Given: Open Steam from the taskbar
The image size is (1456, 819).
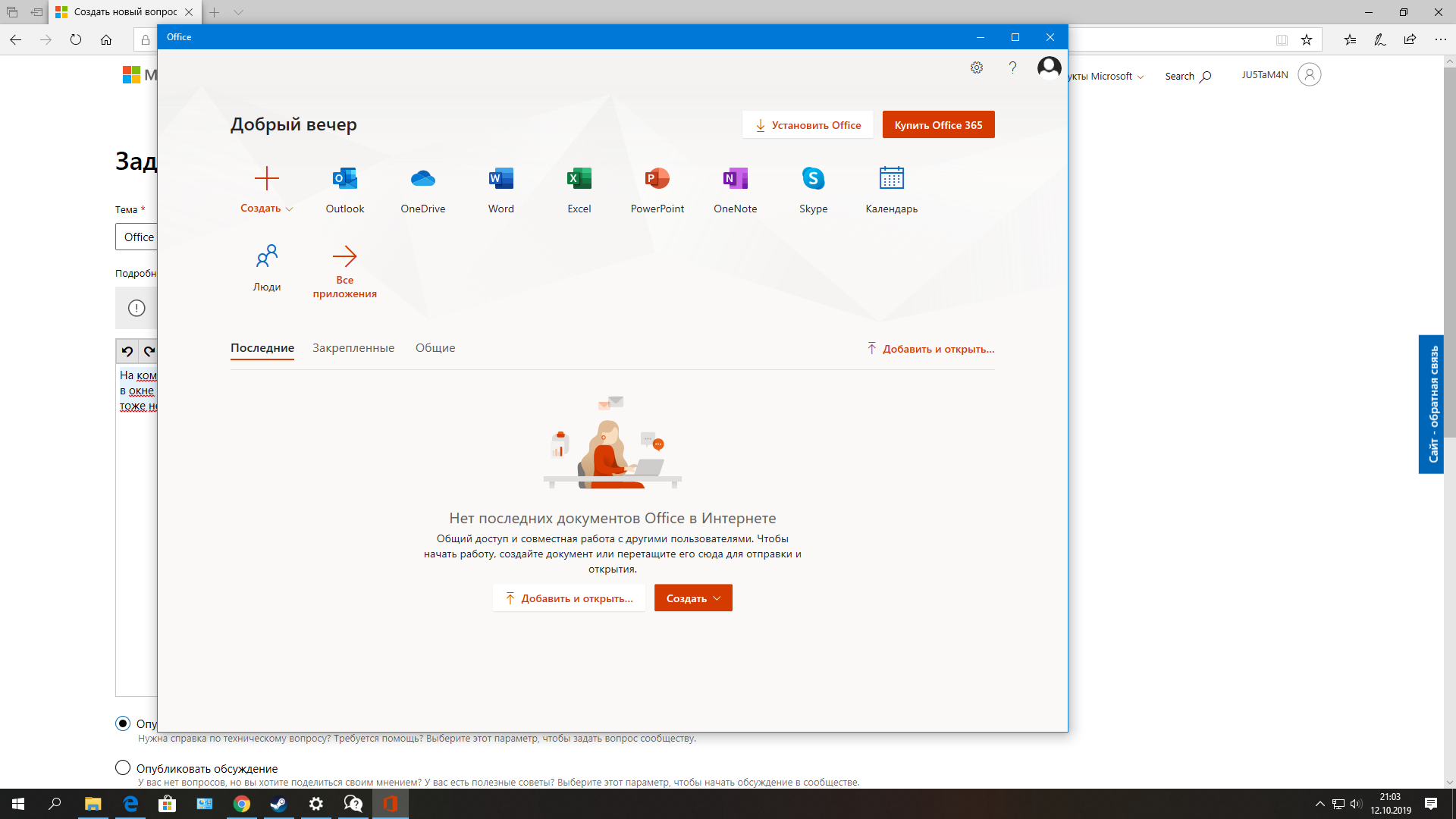Looking at the screenshot, I should click(279, 804).
